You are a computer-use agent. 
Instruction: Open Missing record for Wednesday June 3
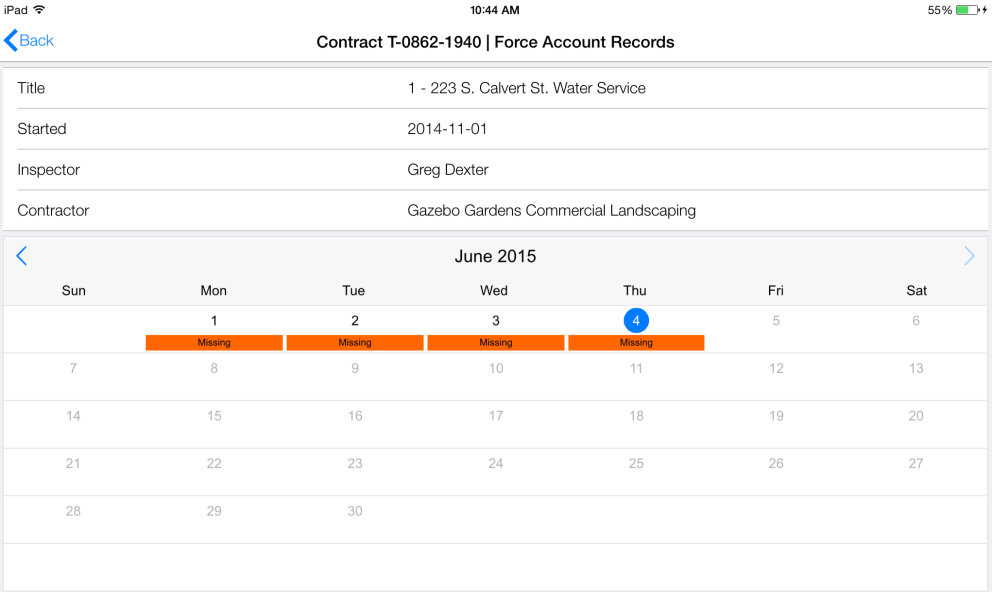pos(496,342)
